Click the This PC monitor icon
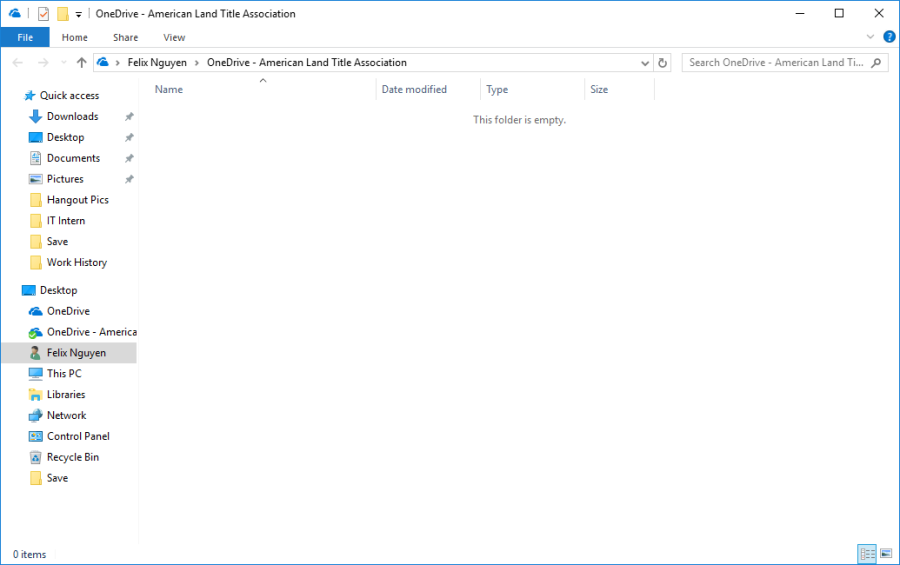900x565 pixels. point(36,374)
